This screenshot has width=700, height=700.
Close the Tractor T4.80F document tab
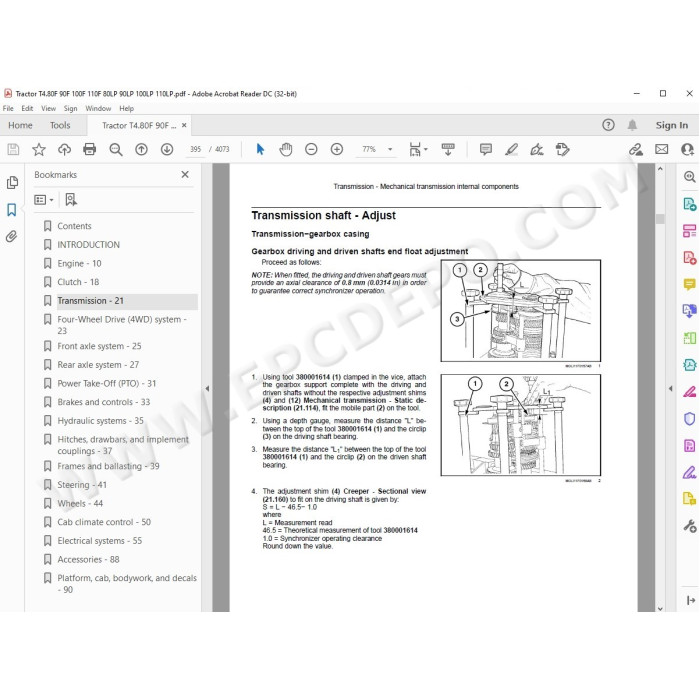pyautogui.click(x=184, y=125)
